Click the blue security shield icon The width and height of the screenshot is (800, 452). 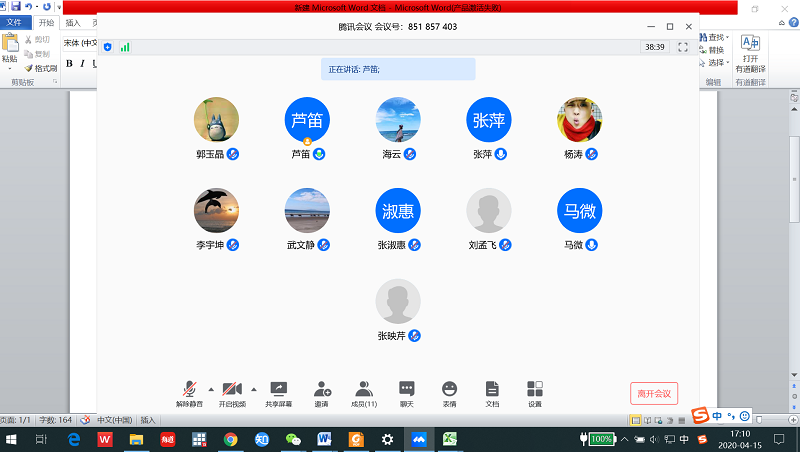coord(108,47)
